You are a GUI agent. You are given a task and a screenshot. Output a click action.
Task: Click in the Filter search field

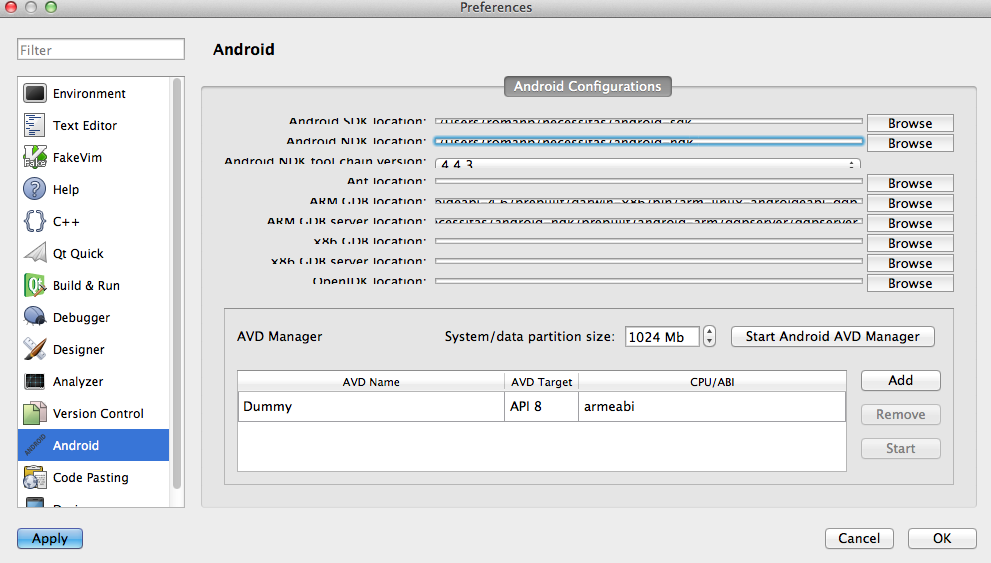[101, 50]
